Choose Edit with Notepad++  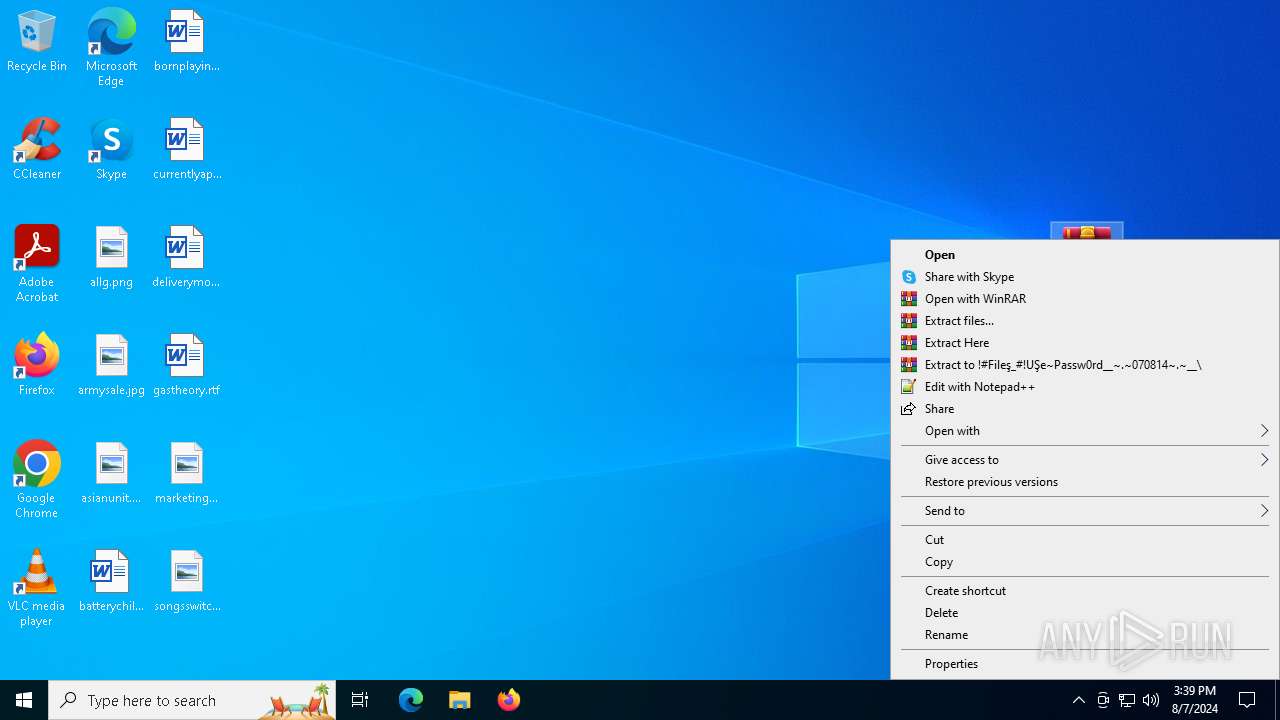click(x=1085, y=387)
